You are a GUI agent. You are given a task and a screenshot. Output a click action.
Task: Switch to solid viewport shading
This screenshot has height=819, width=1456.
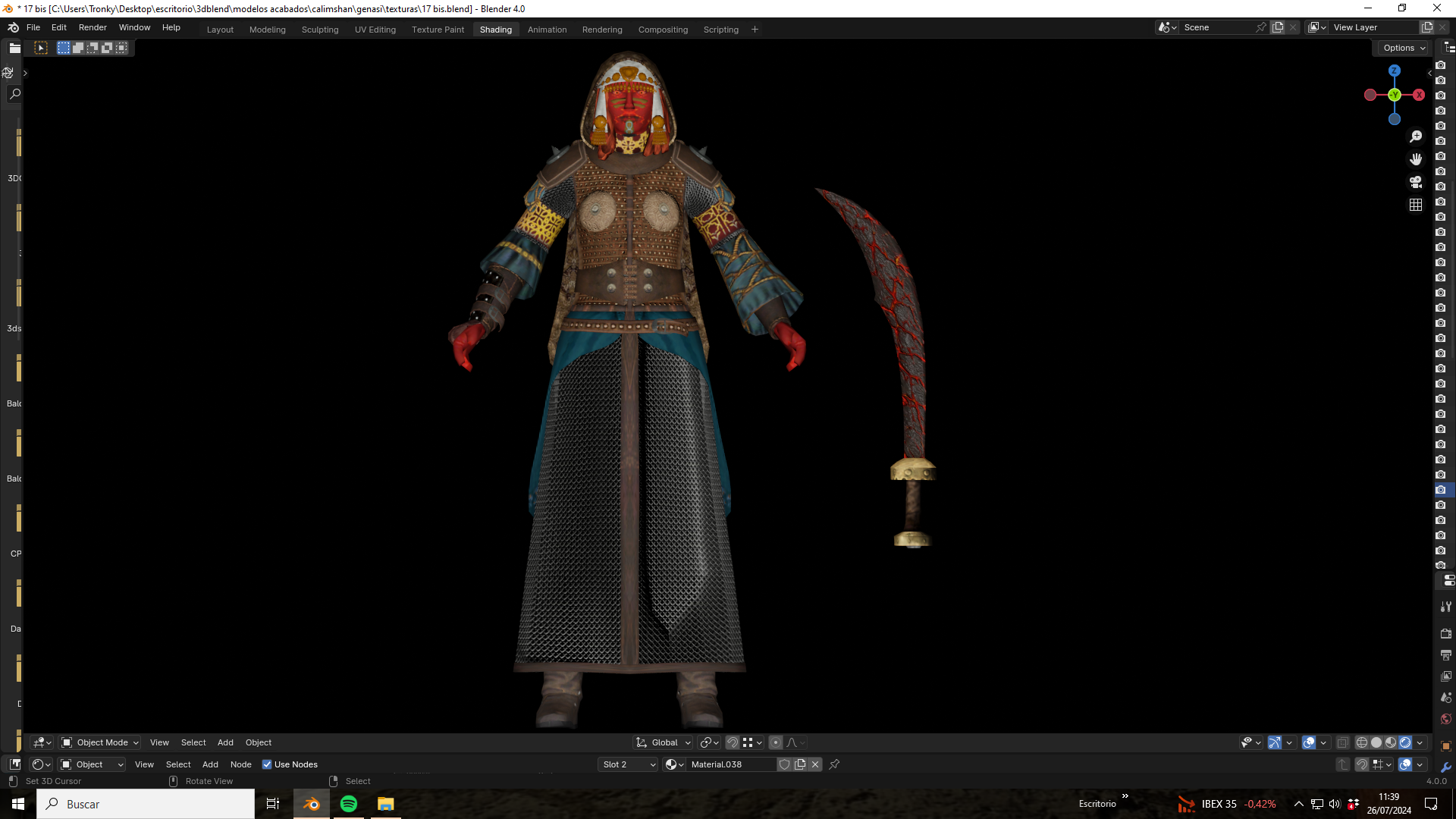(1376, 743)
